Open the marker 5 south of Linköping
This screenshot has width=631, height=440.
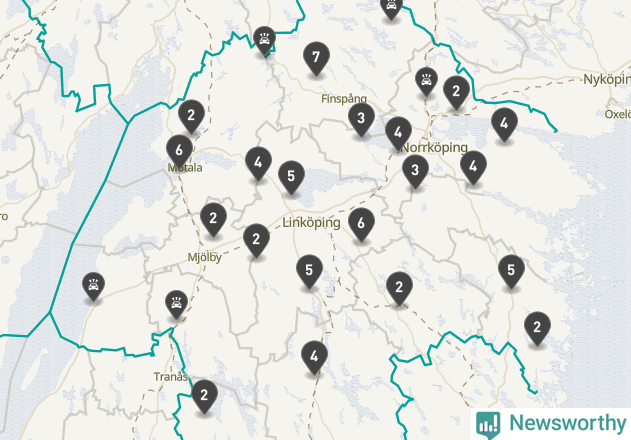[309, 272]
